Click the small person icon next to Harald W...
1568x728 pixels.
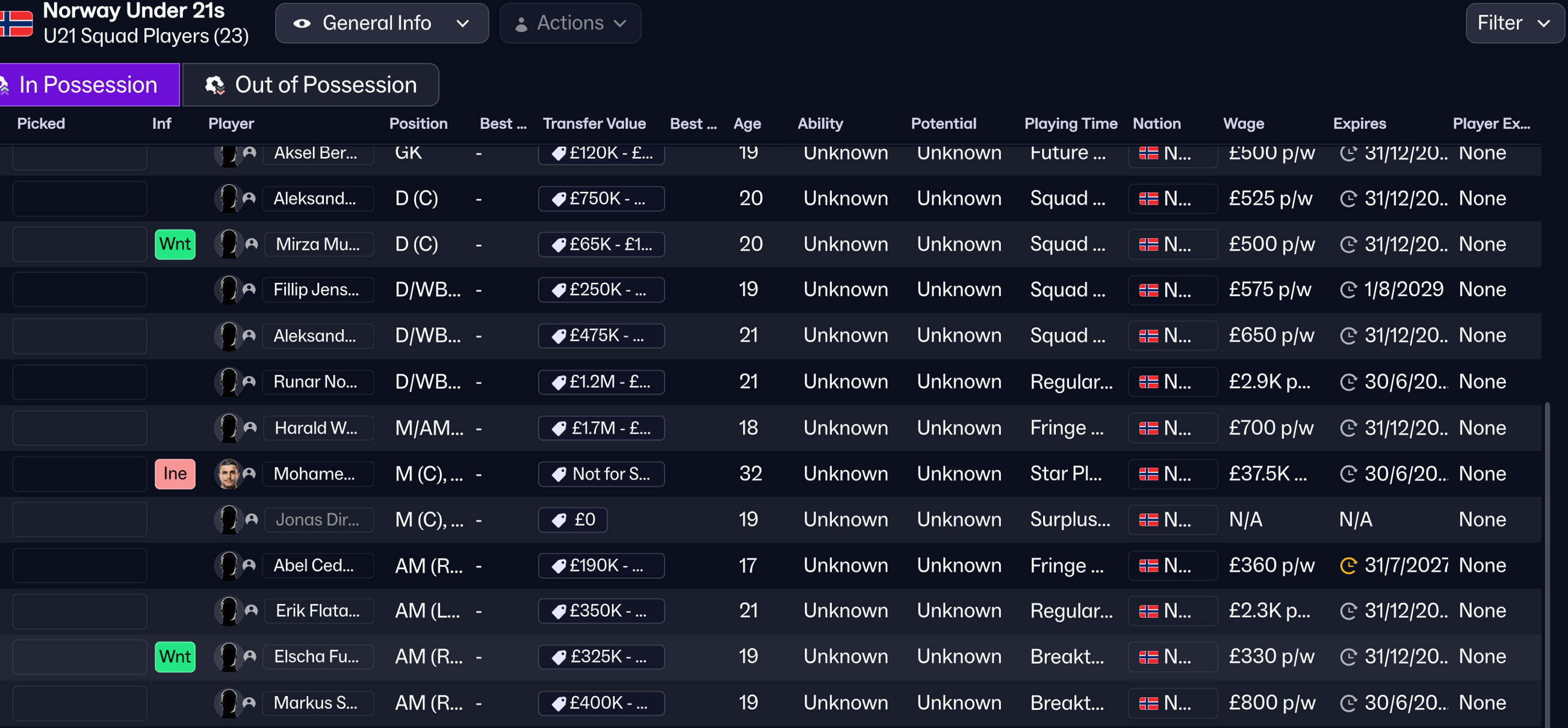[x=250, y=428]
